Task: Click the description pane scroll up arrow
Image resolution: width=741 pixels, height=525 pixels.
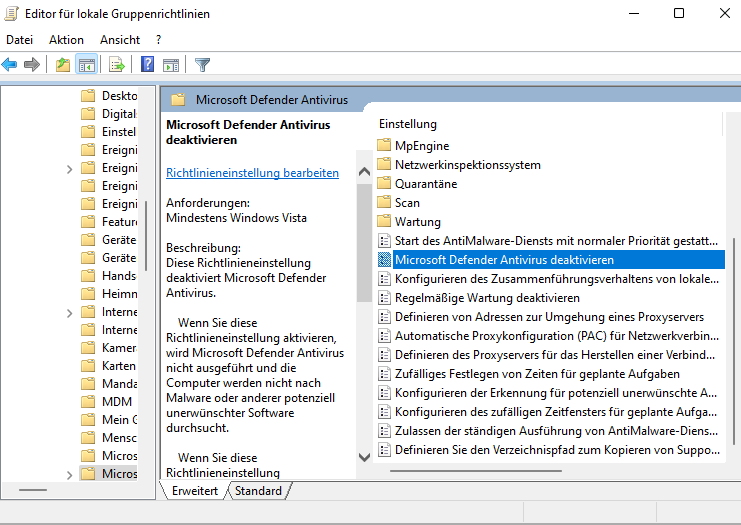Action: tap(364, 172)
